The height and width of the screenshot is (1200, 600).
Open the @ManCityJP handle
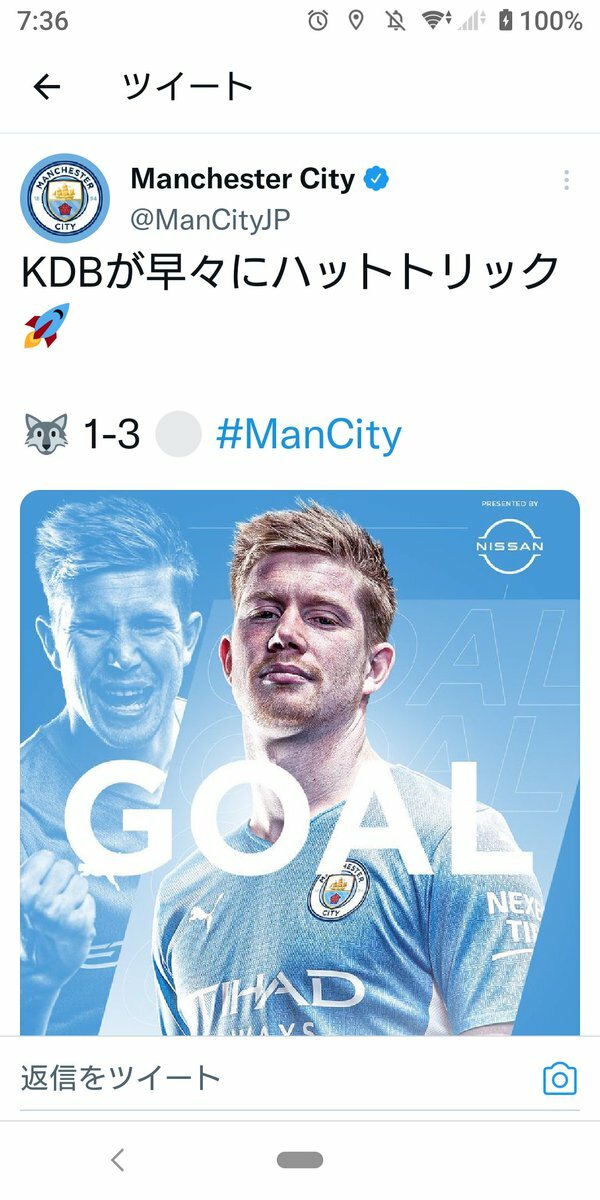click(x=211, y=220)
